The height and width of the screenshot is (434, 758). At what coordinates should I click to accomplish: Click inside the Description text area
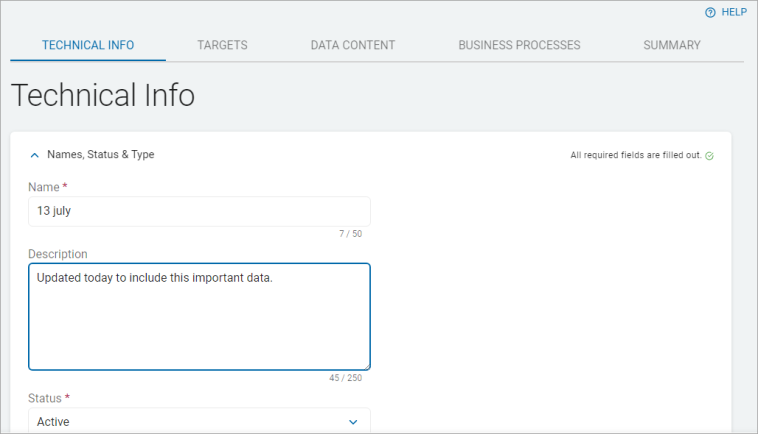pyautogui.click(x=199, y=317)
